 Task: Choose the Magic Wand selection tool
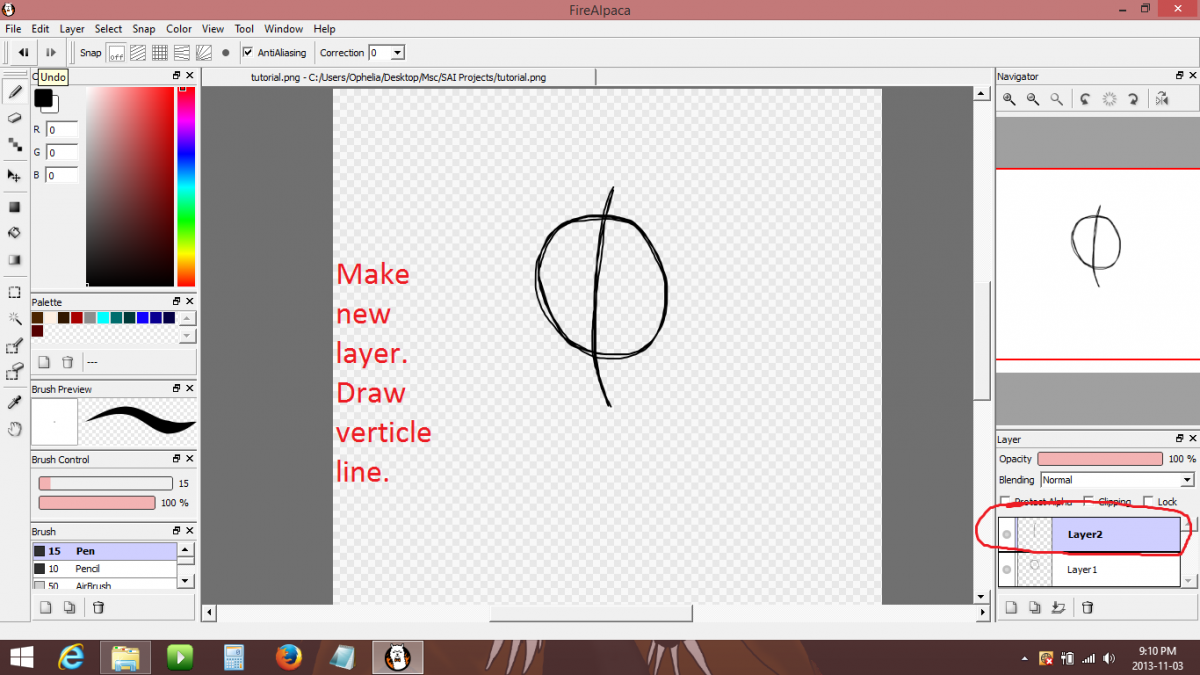[15, 319]
